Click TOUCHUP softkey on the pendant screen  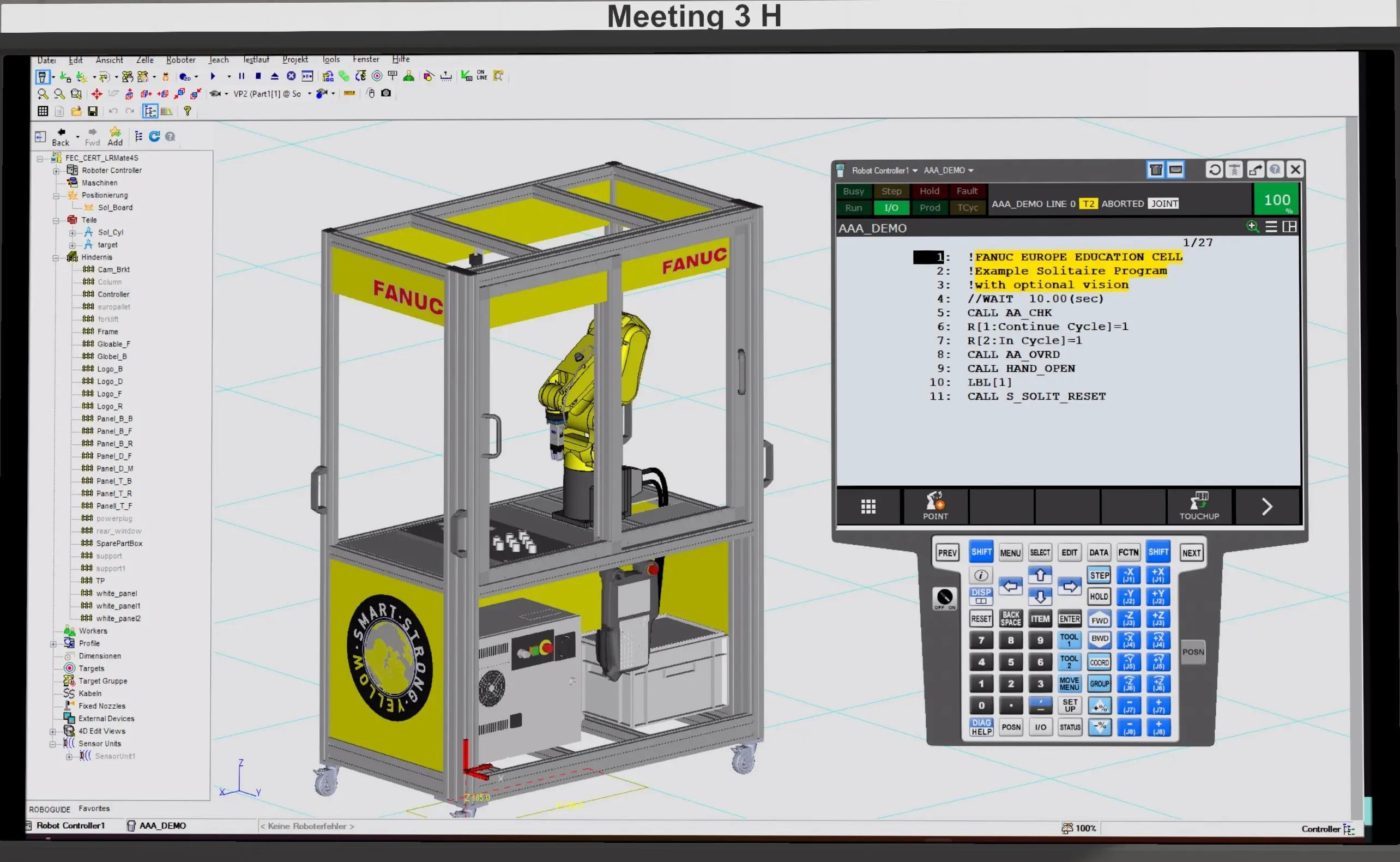[1199, 505]
